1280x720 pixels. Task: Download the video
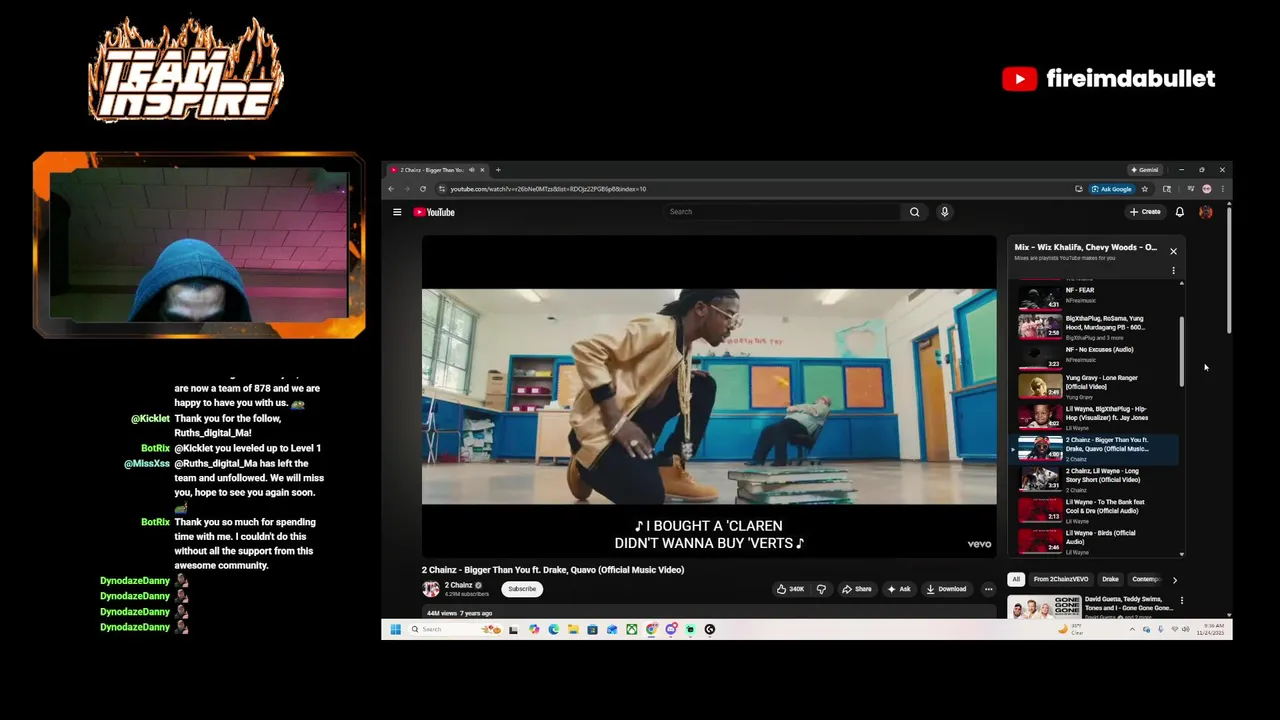(946, 589)
